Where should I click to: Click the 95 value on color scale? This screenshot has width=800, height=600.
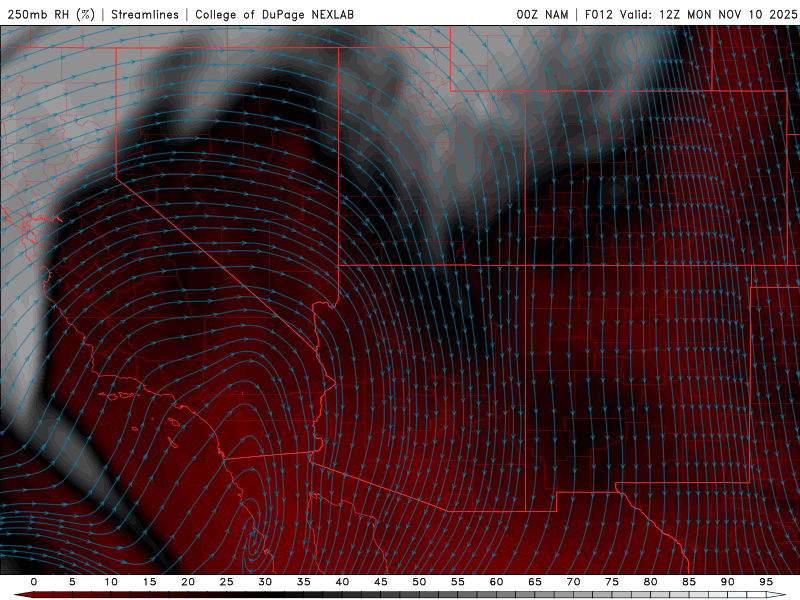(x=766, y=582)
